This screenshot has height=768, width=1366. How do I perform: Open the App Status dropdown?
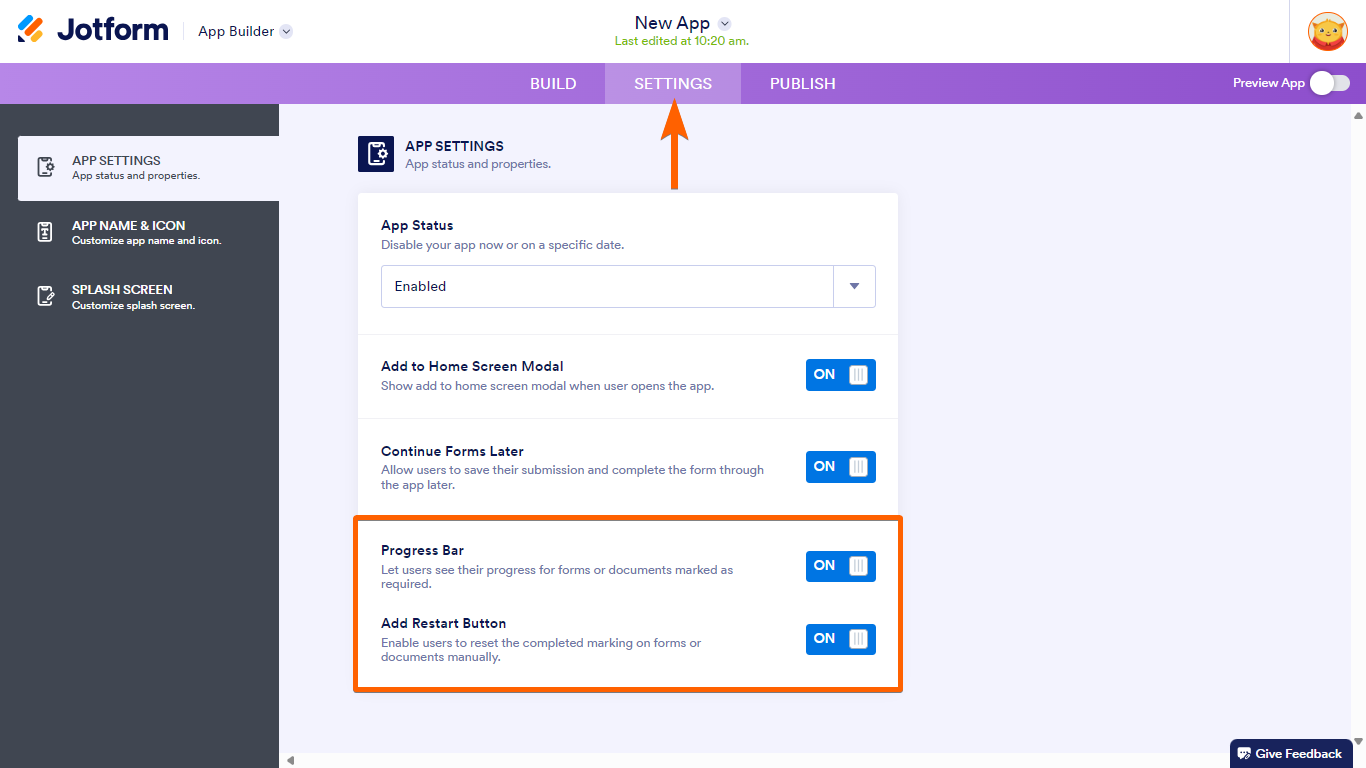(x=853, y=286)
